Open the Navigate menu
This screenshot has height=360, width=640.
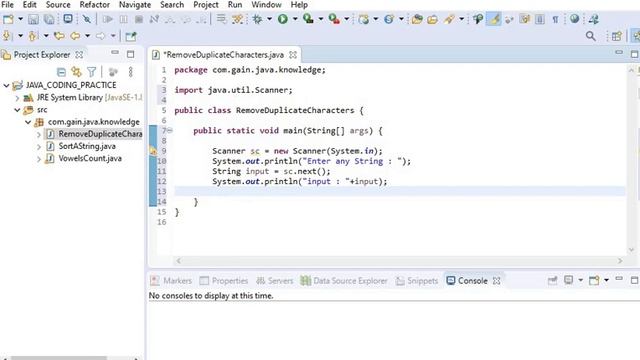tap(135, 5)
